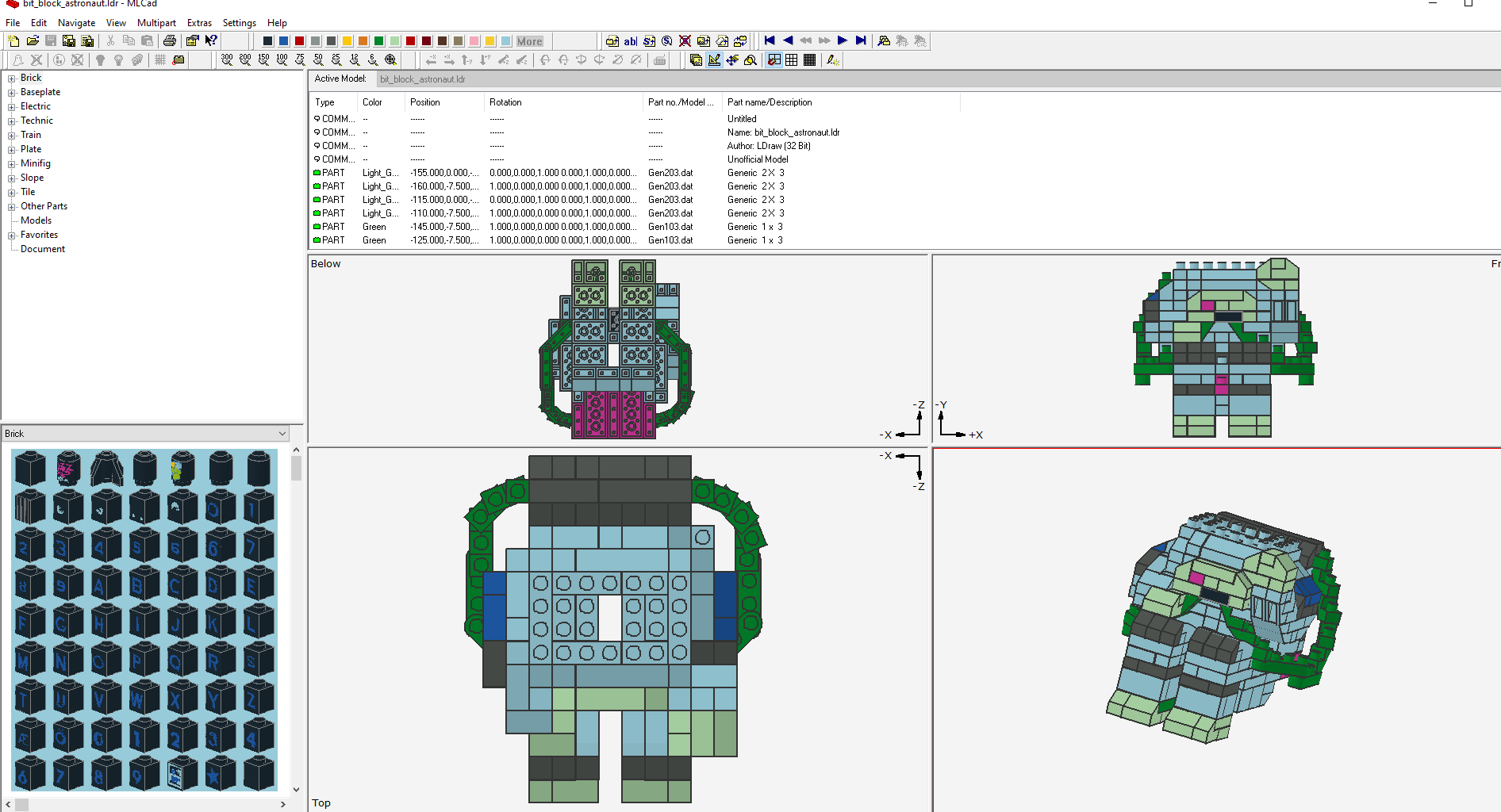Insert a step command
Screen dimensions: 1501x812
click(x=649, y=41)
